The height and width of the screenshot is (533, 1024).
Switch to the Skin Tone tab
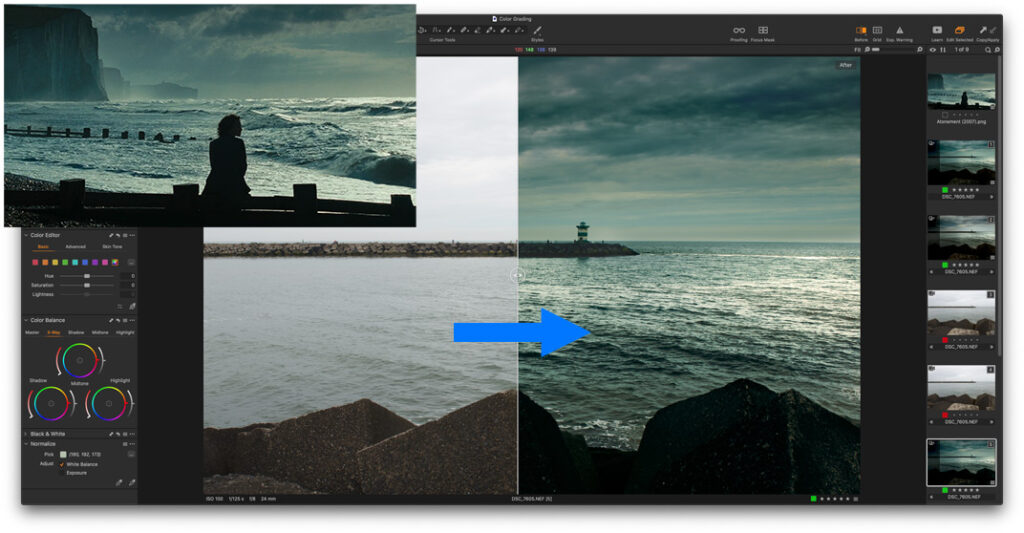coord(111,246)
